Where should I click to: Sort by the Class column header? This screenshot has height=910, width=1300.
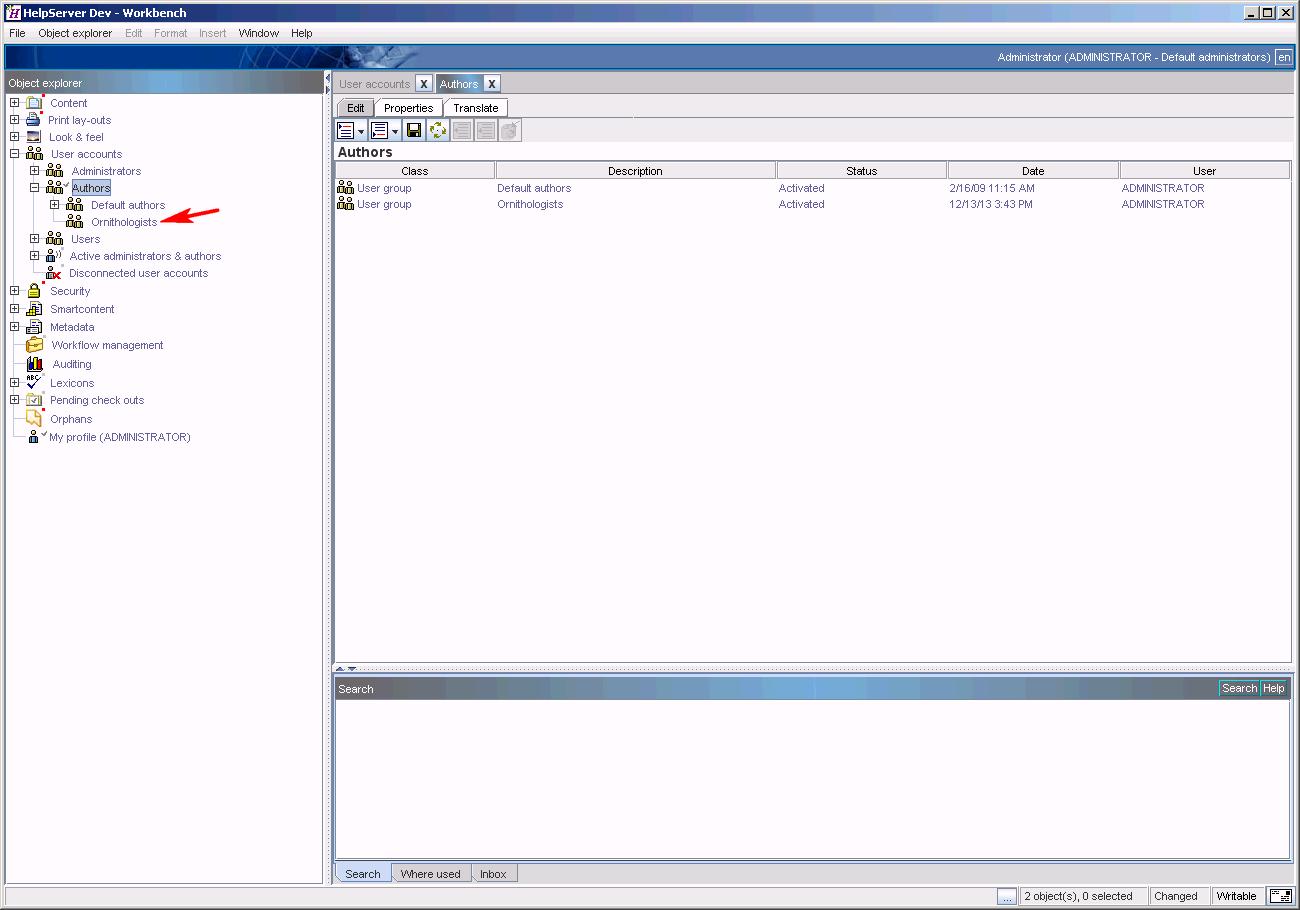click(x=414, y=171)
